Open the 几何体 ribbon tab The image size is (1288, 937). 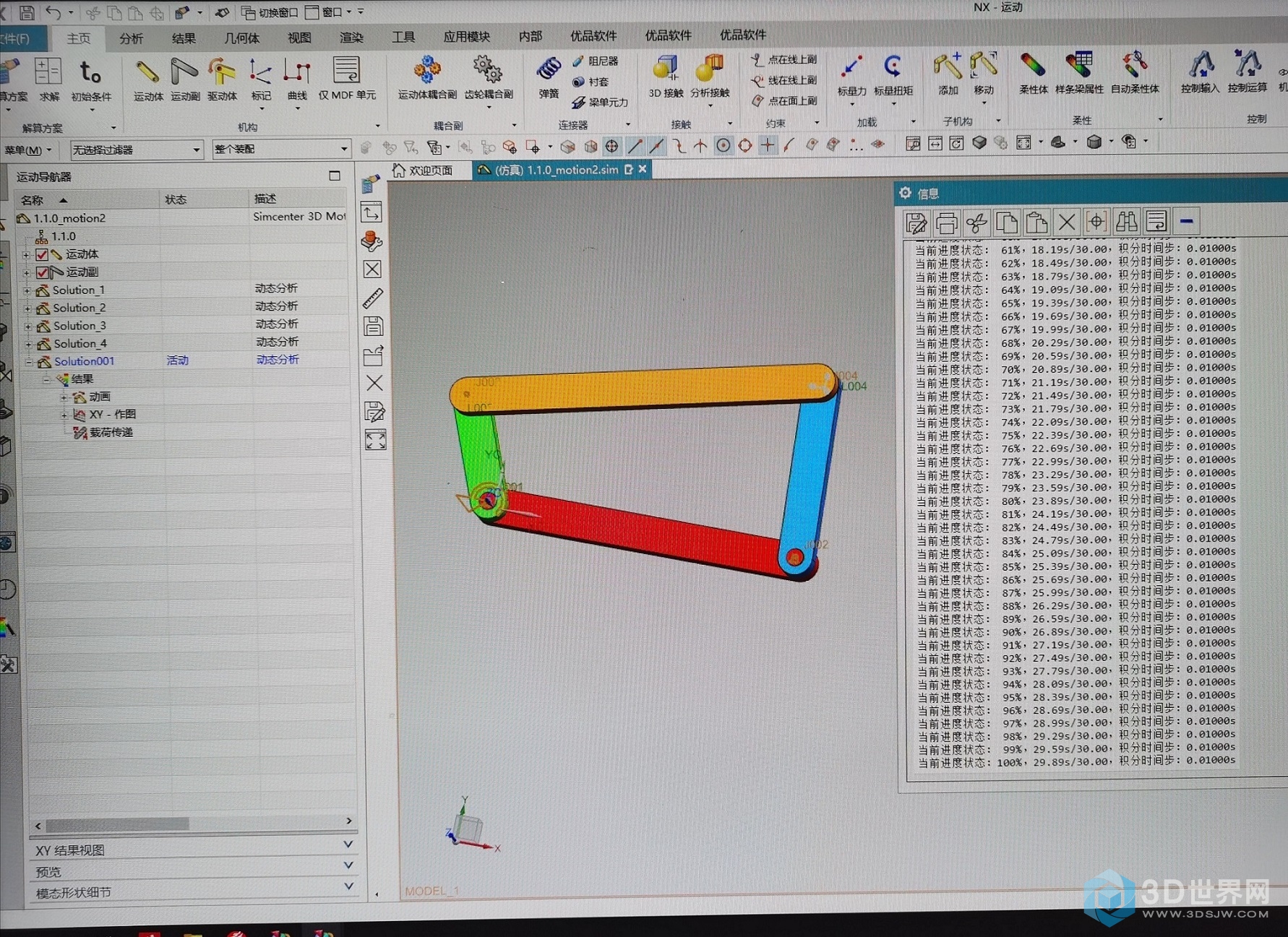pyautogui.click(x=241, y=38)
